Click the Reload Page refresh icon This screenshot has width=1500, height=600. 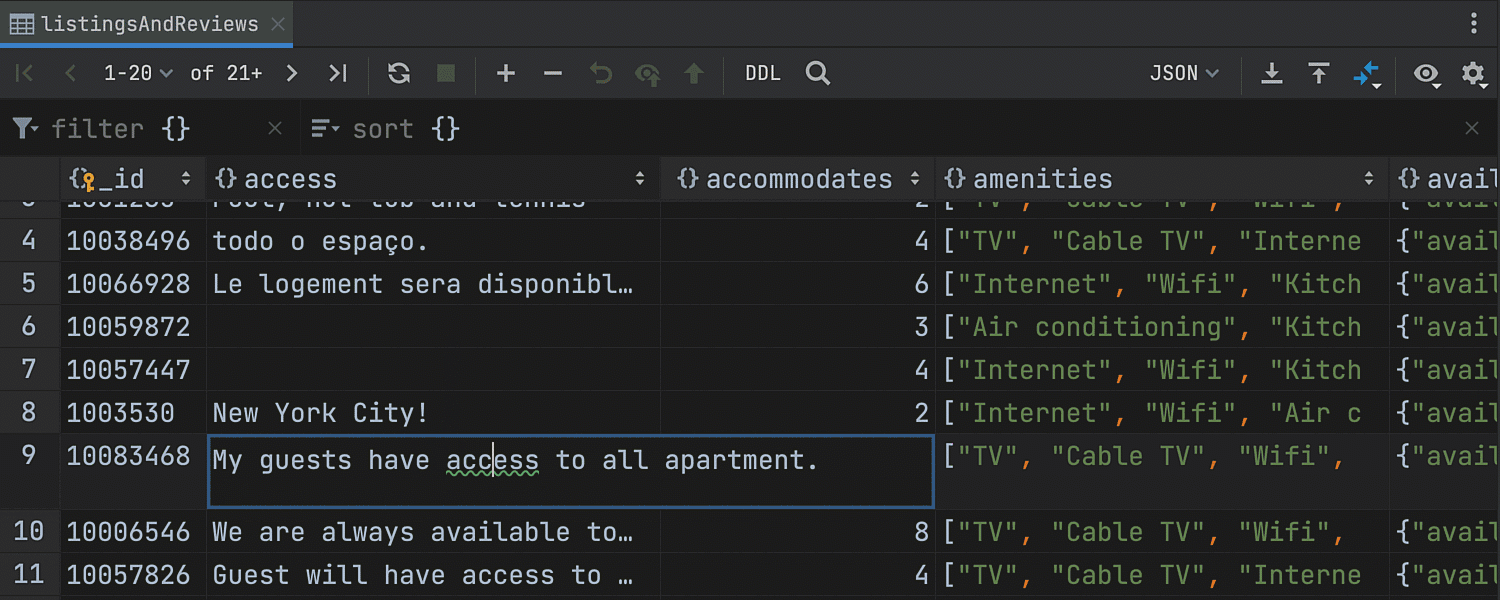(399, 73)
